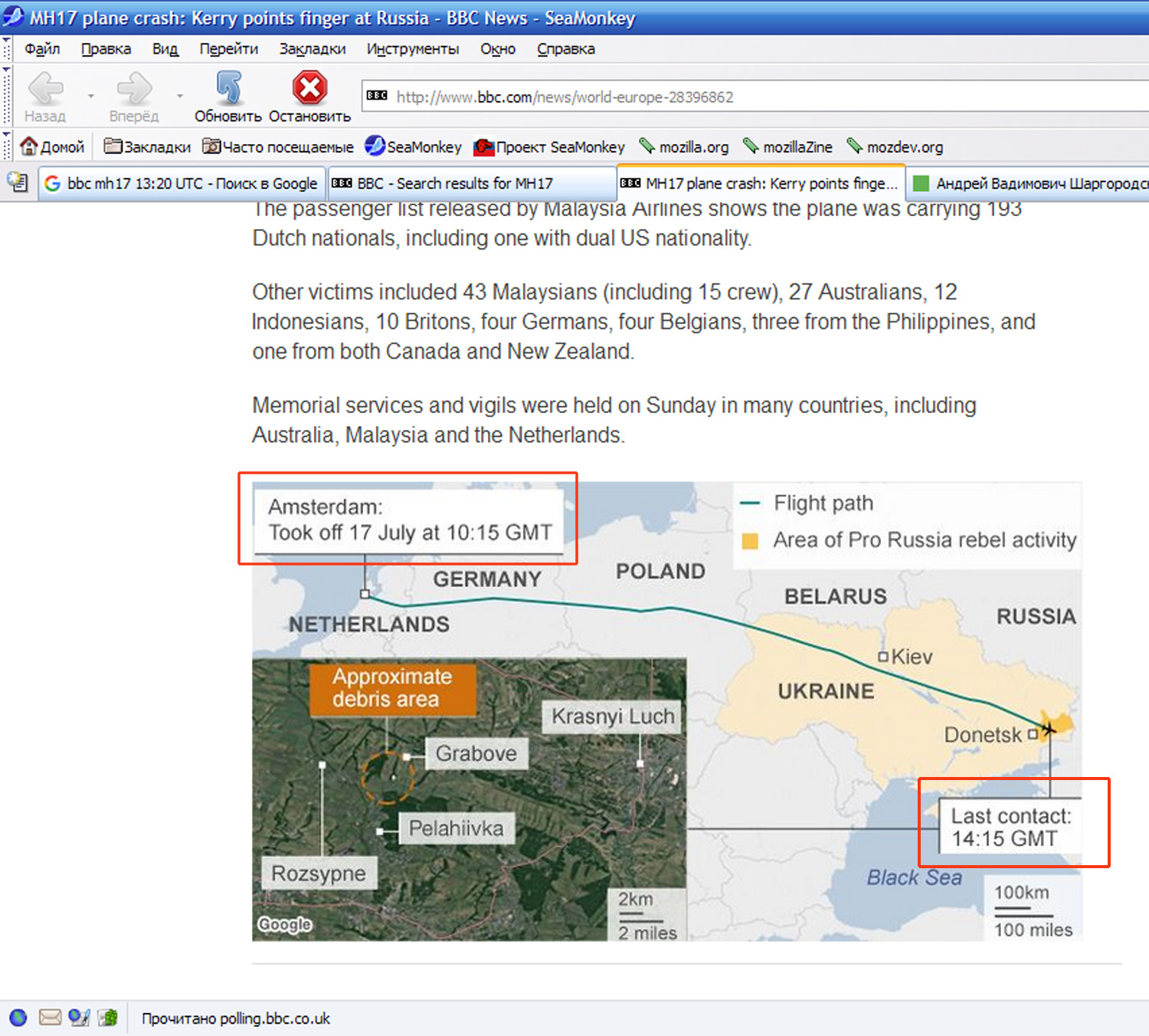Click the Rozsypne label on the map

click(x=319, y=874)
